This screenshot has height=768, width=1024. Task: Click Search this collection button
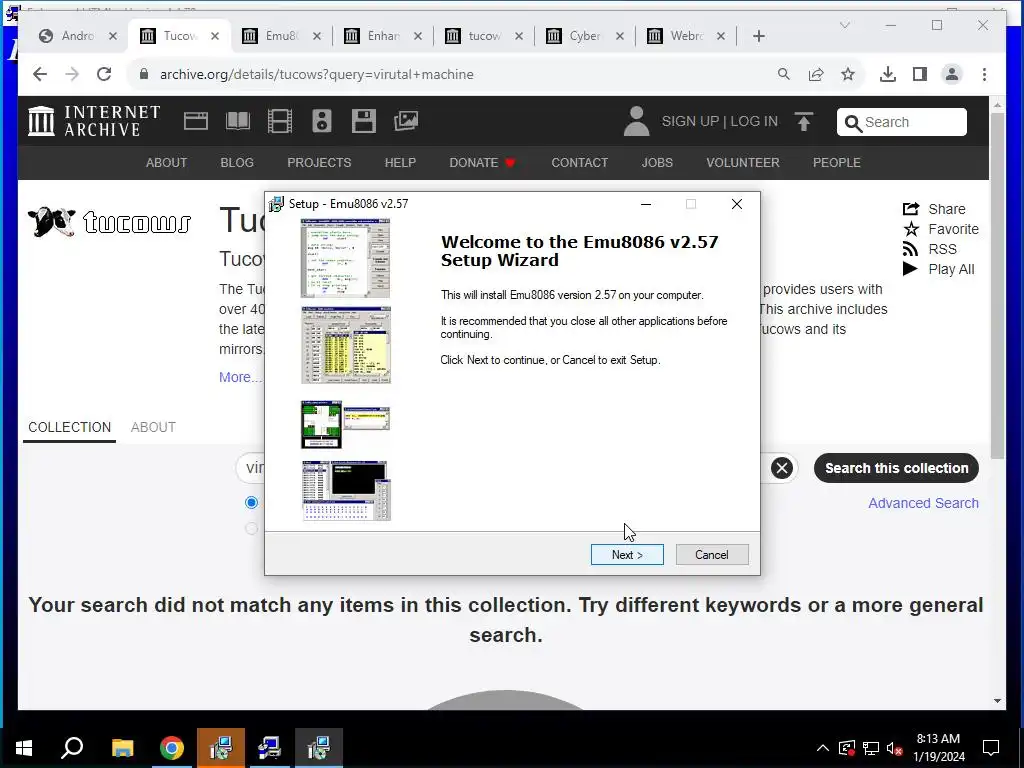(896, 468)
